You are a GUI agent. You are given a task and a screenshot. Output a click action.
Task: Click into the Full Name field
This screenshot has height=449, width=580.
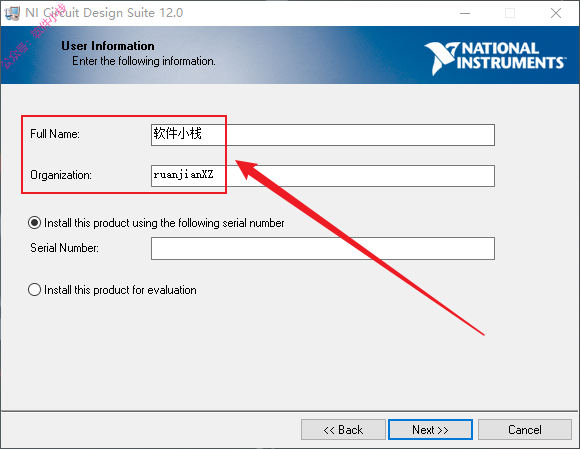323,135
